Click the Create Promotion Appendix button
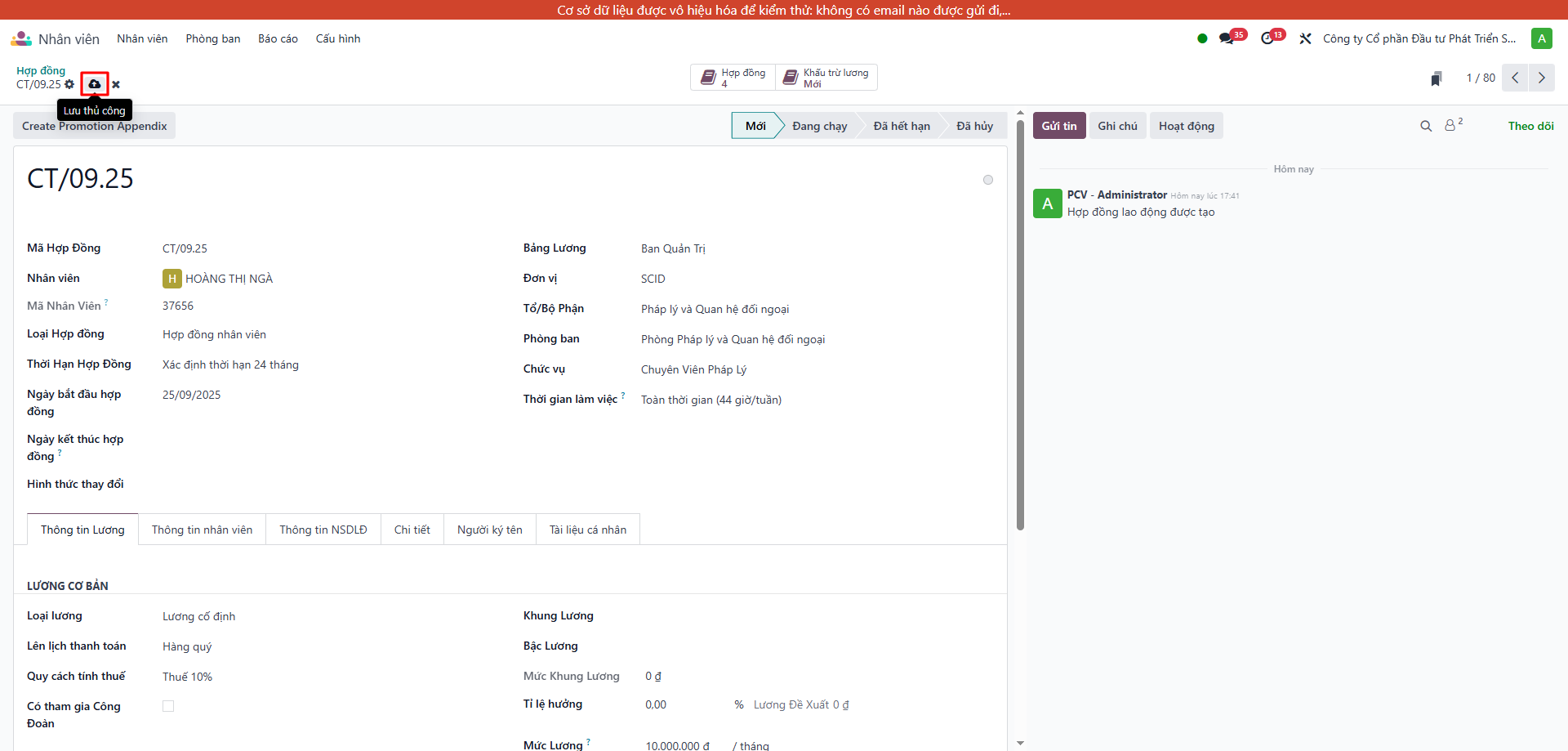 [x=95, y=126]
